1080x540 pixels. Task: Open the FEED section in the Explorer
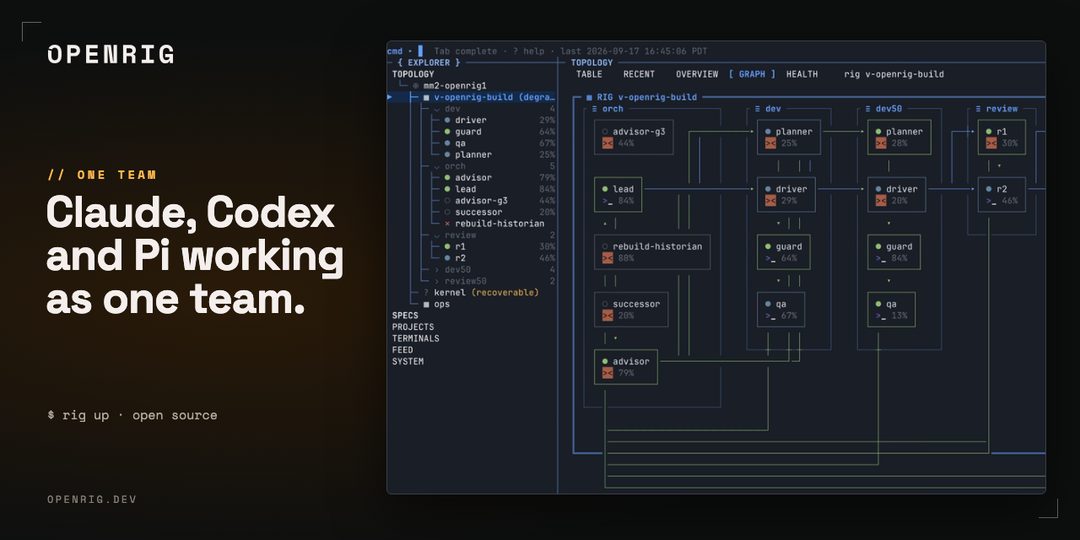coord(403,350)
